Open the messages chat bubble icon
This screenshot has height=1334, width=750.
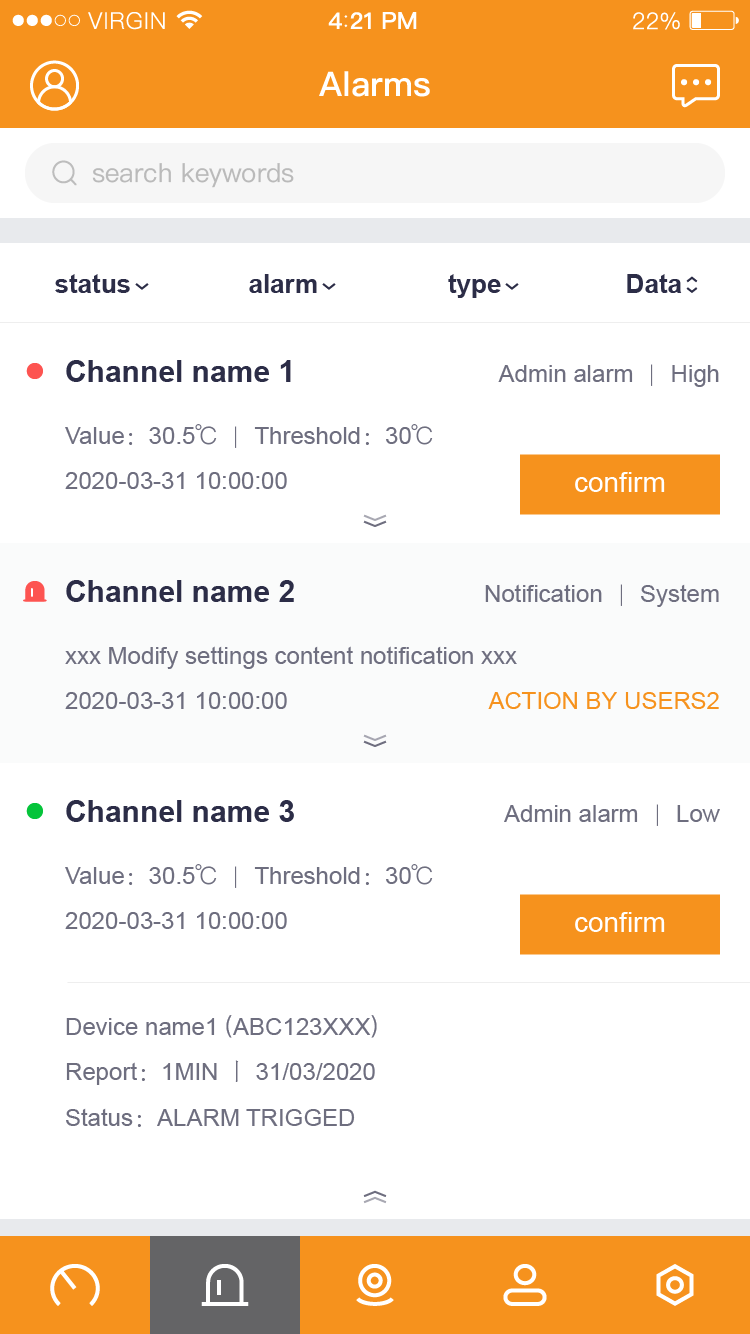tap(695, 85)
